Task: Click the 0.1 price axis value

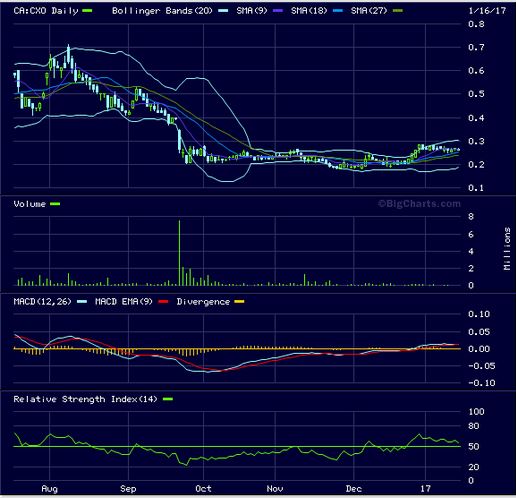Action: coord(476,188)
